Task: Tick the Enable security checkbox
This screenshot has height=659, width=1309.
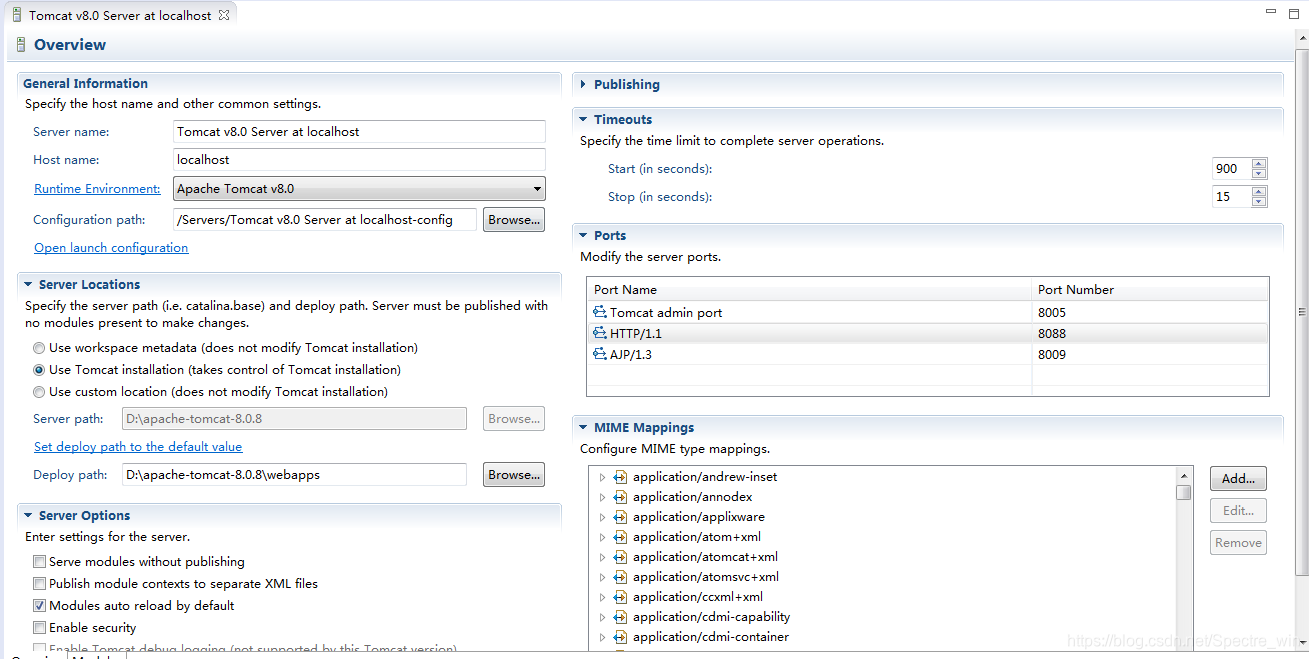Action: click(39, 628)
